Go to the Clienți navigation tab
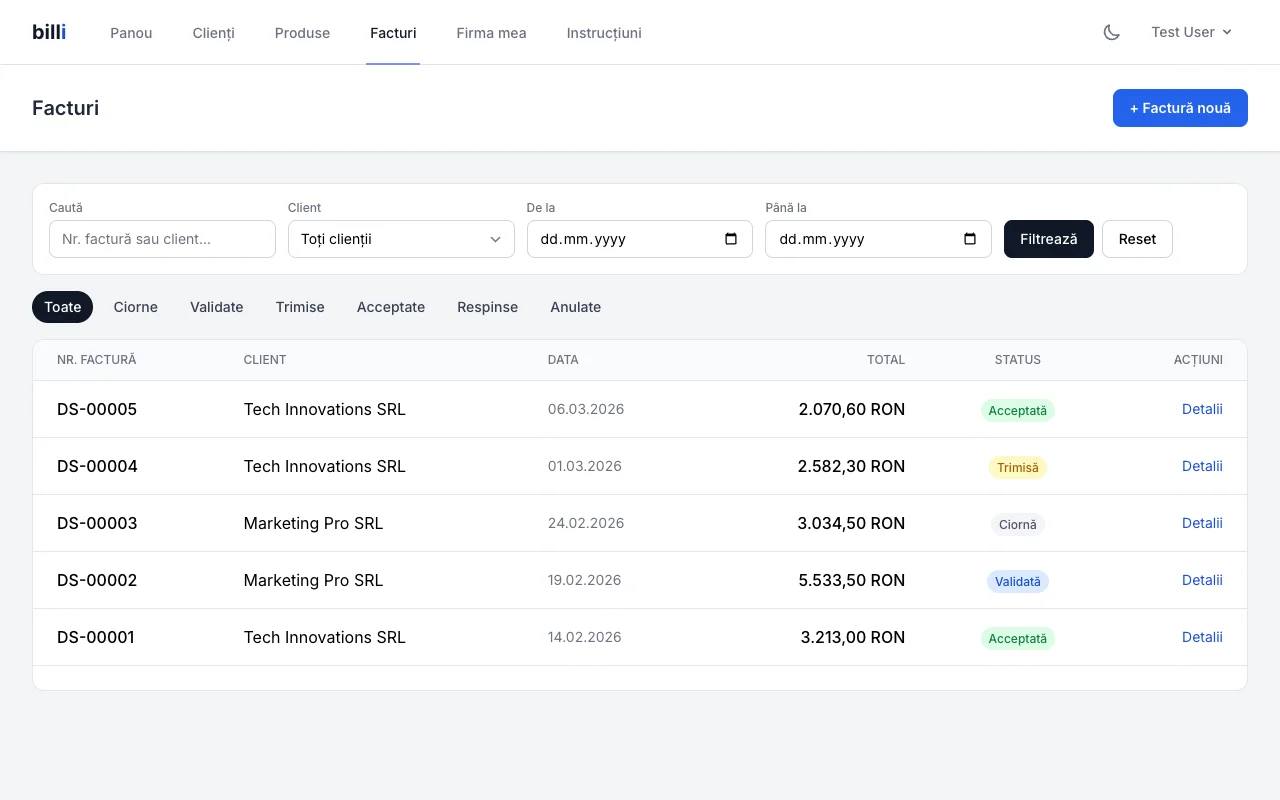Image resolution: width=1280 pixels, height=800 pixels. [x=213, y=33]
